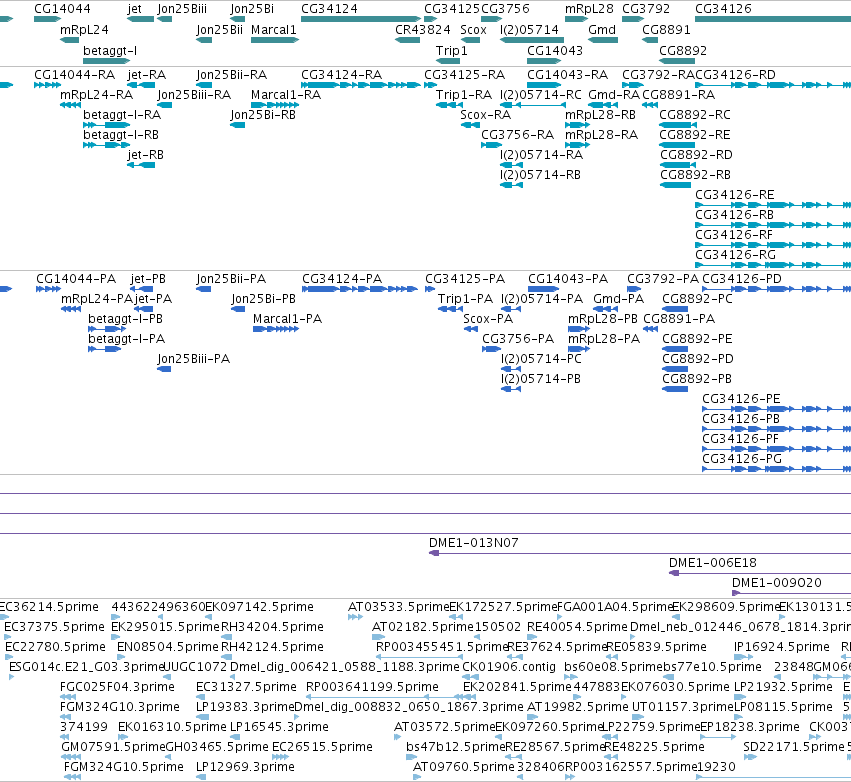Screen dimensions: 851x782
Task: Select the CG3792 gene label
Action: 646,9
